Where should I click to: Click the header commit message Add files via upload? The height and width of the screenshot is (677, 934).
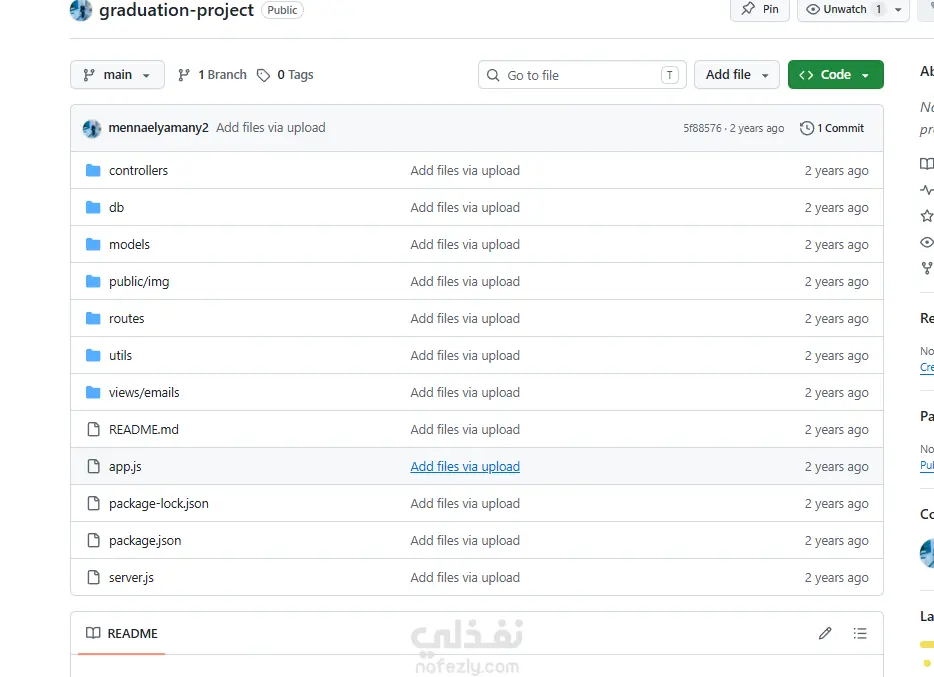pos(270,127)
